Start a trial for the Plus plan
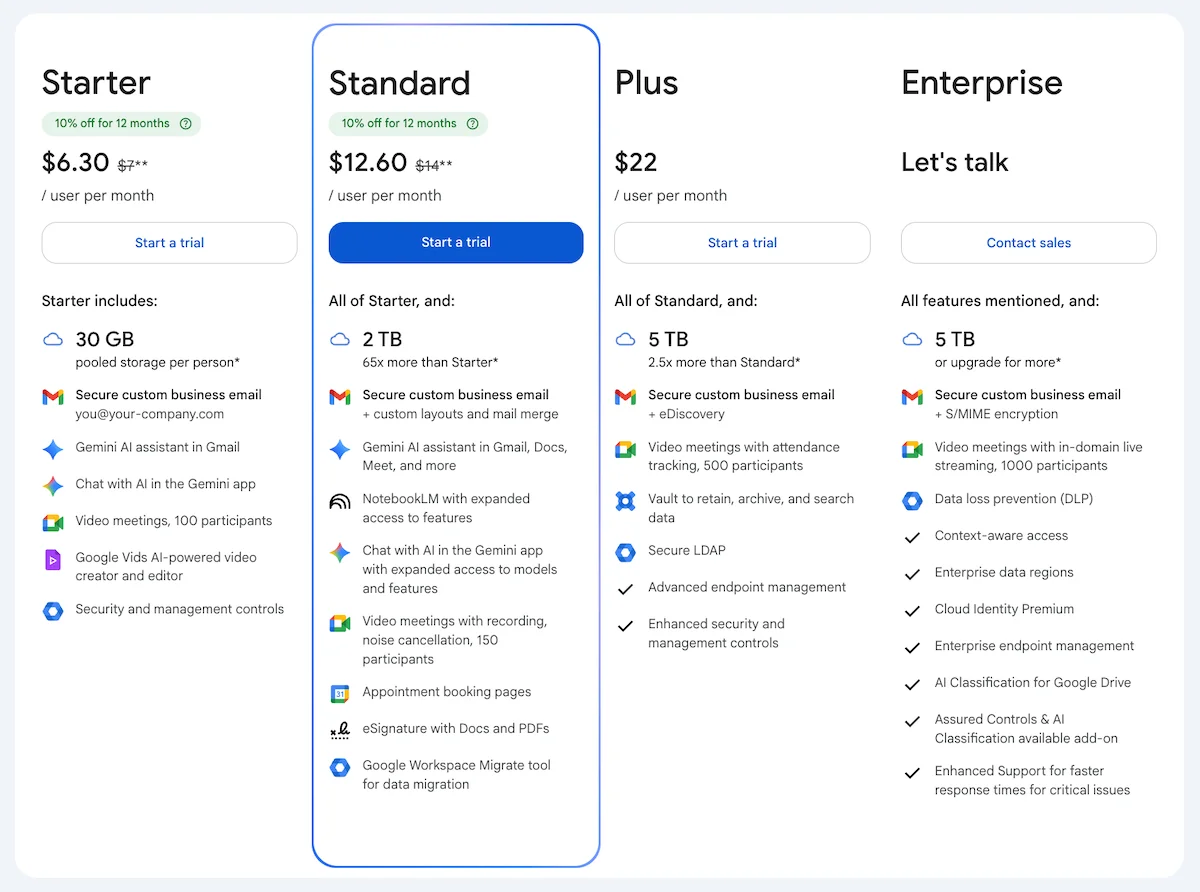1200x892 pixels. point(741,242)
